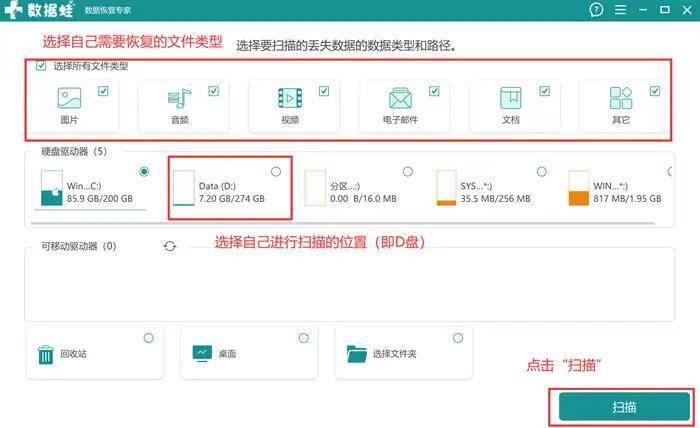This screenshot has height=428, width=700.
Task: Select the 桌面 radio button
Action: 304,338
